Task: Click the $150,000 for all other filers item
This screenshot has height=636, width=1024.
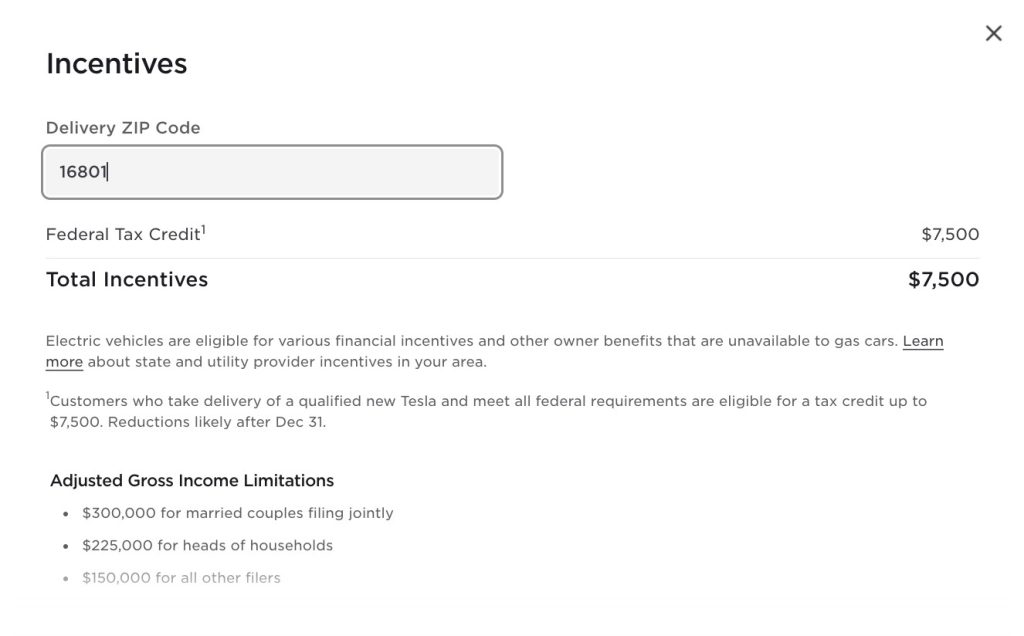Action: click(181, 578)
